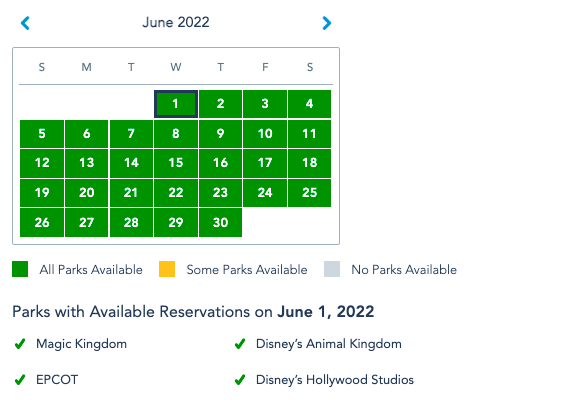Select June 4 on the calendar

click(309, 104)
